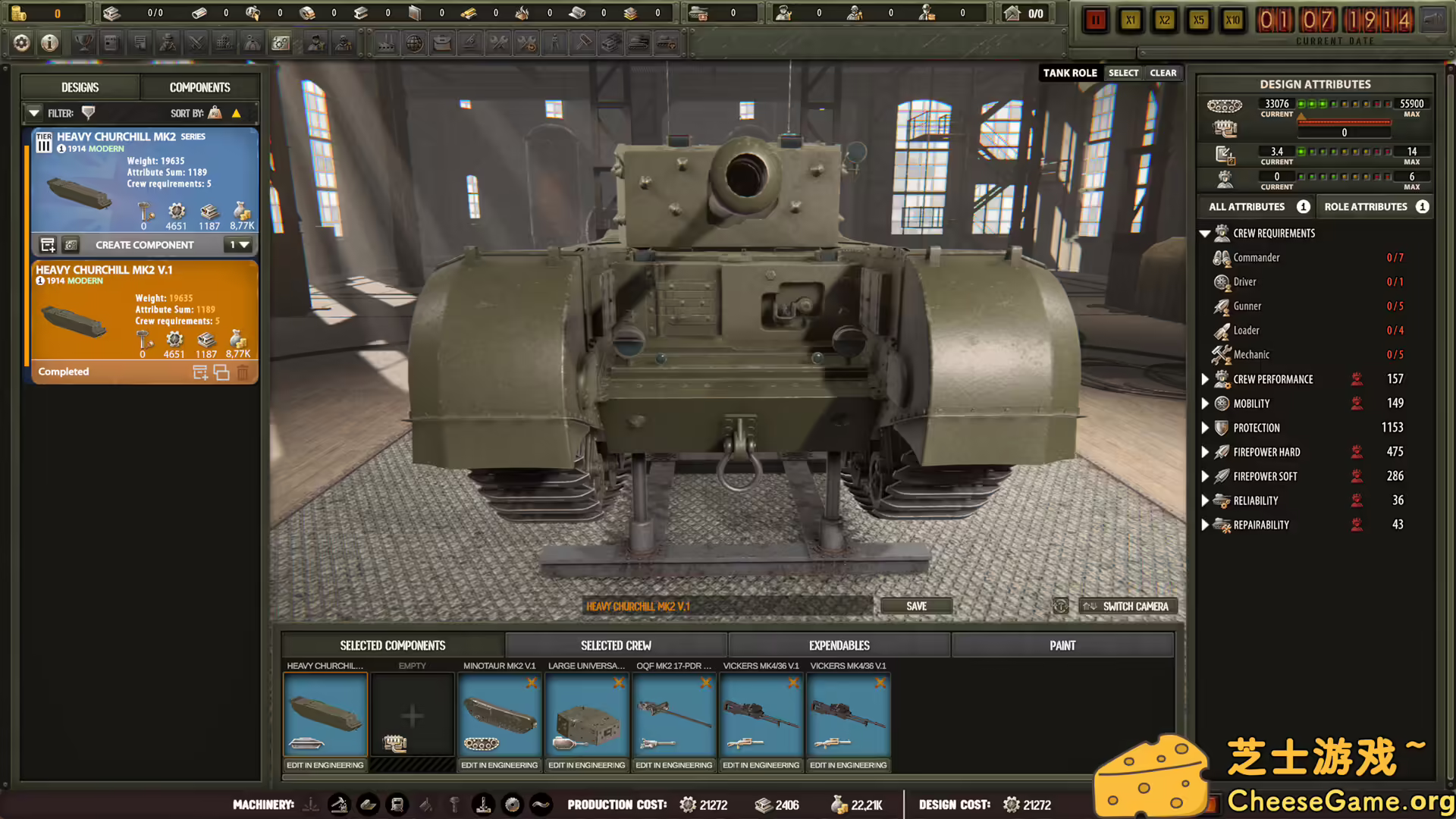This screenshot has height=819, width=1456.
Task: Enable X1 game speed
Action: click(1131, 20)
